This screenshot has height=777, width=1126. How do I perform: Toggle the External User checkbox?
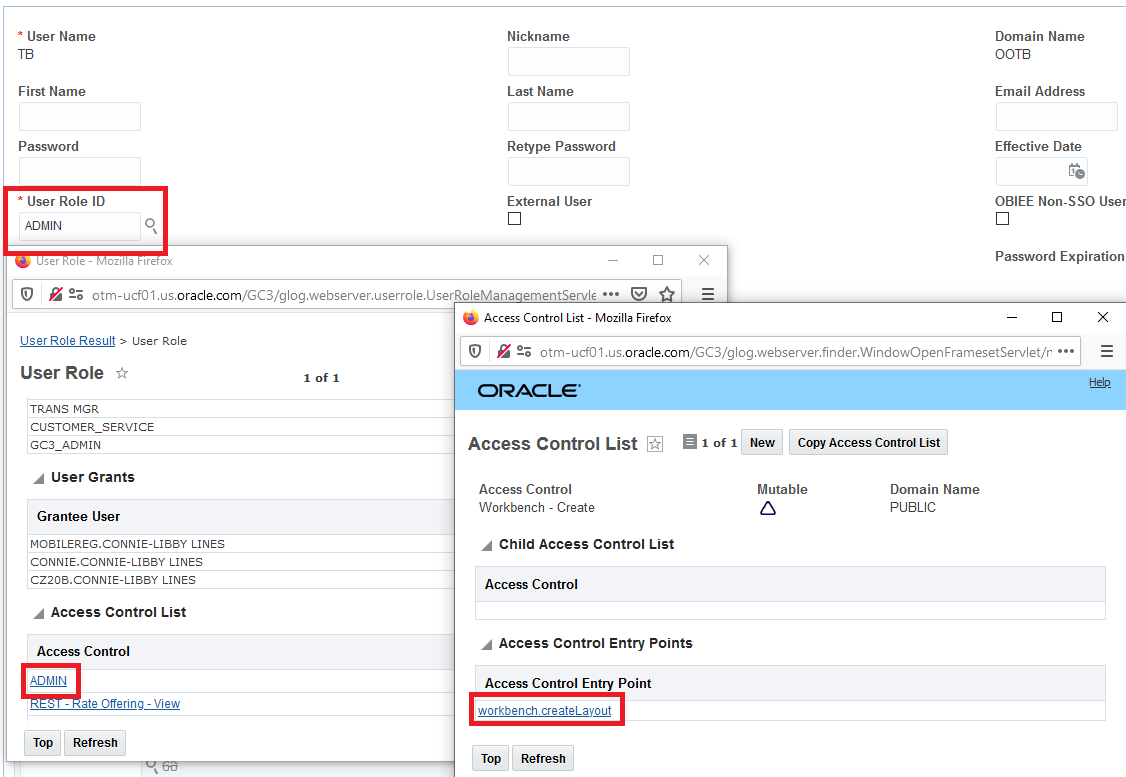(x=514, y=218)
